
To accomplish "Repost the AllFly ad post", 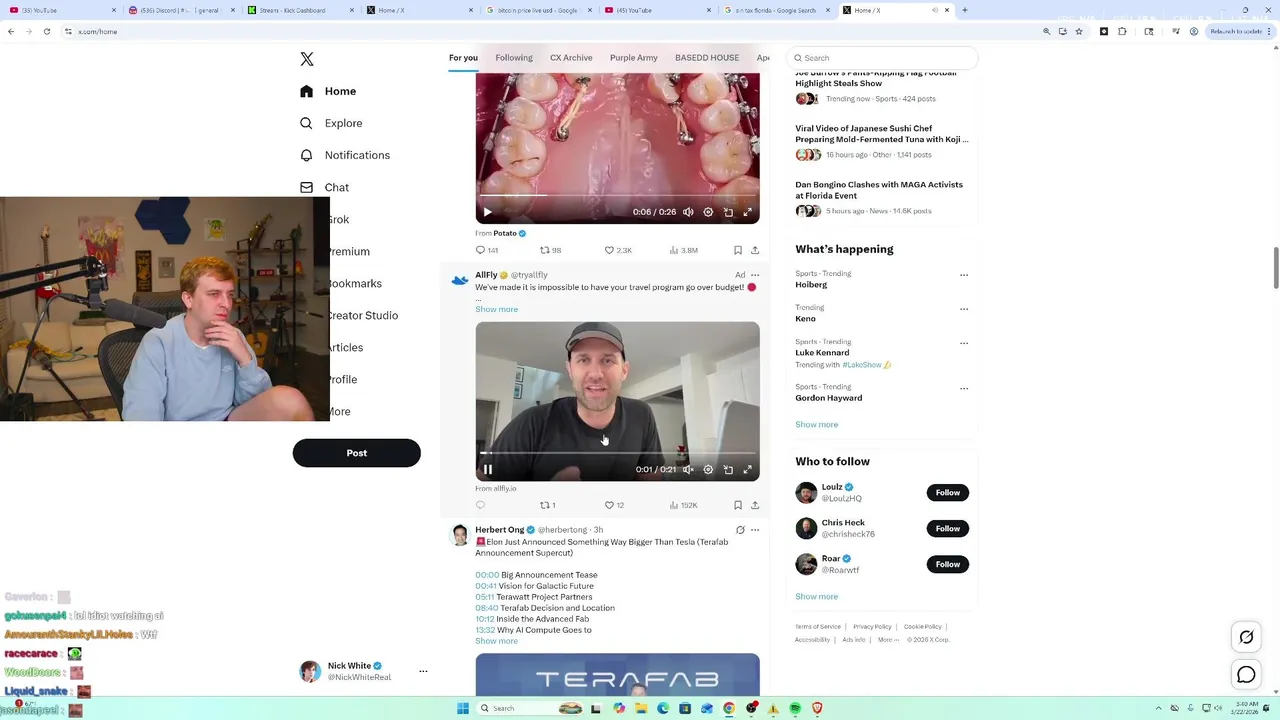I will (x=547, y=505).
